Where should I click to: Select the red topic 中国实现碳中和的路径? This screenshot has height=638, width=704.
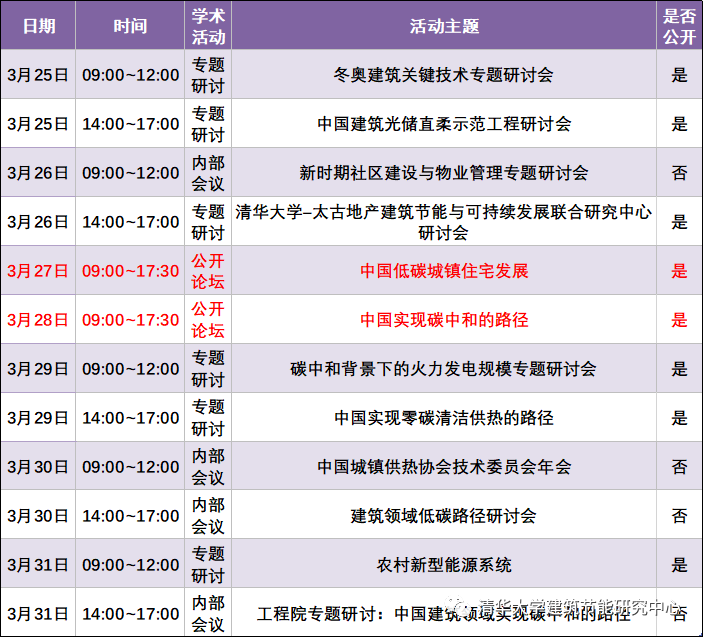444,320
